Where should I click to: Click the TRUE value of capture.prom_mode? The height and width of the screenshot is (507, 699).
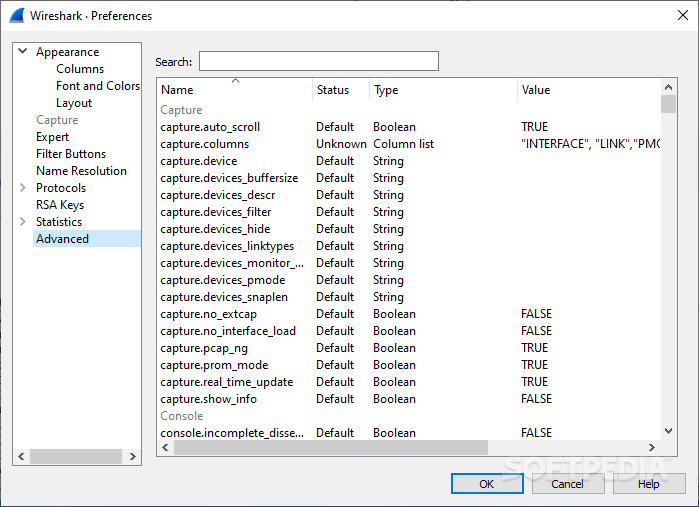(535, 365)
